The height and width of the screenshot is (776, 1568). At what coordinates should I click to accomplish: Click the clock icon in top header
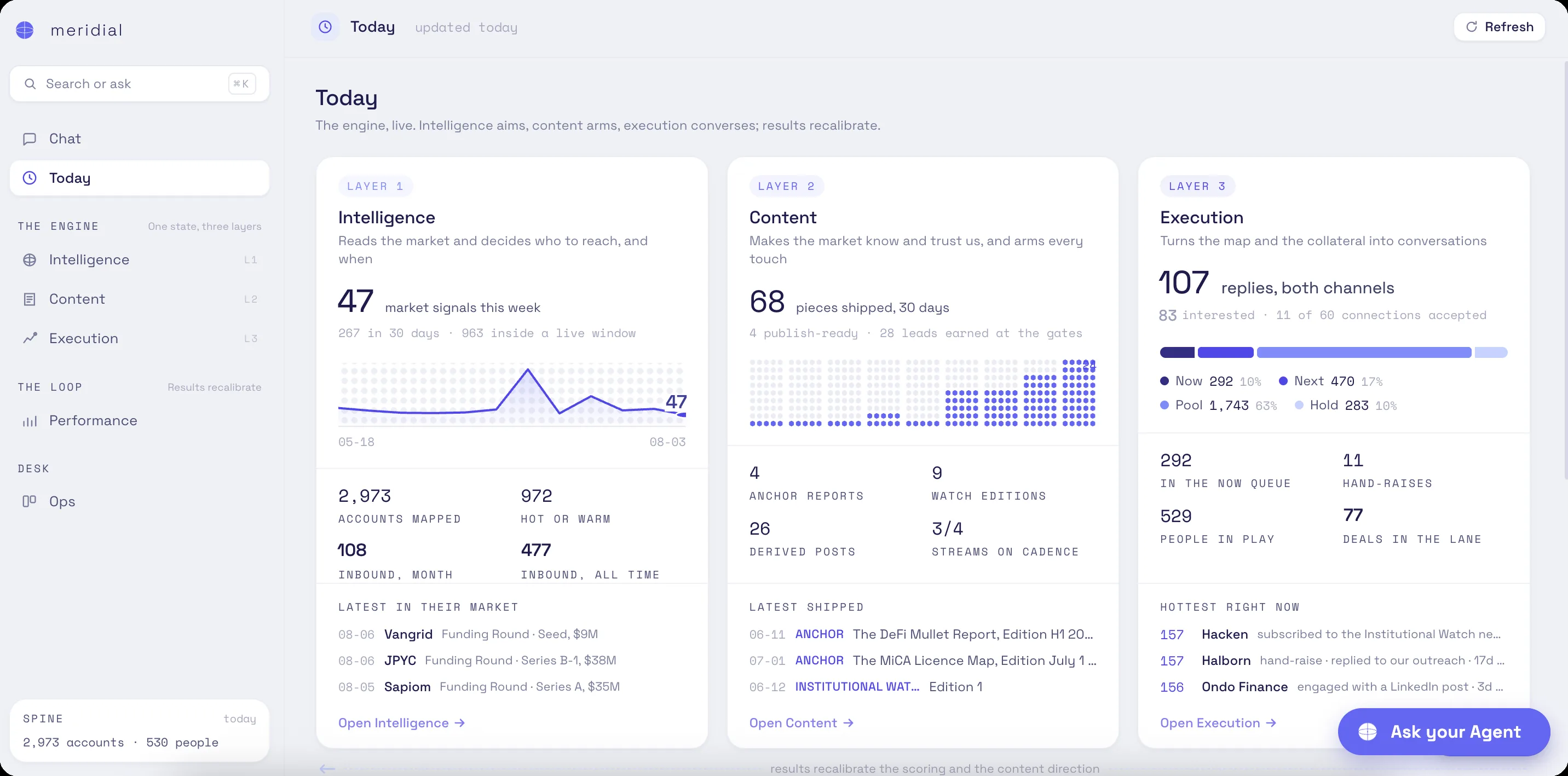326,27
